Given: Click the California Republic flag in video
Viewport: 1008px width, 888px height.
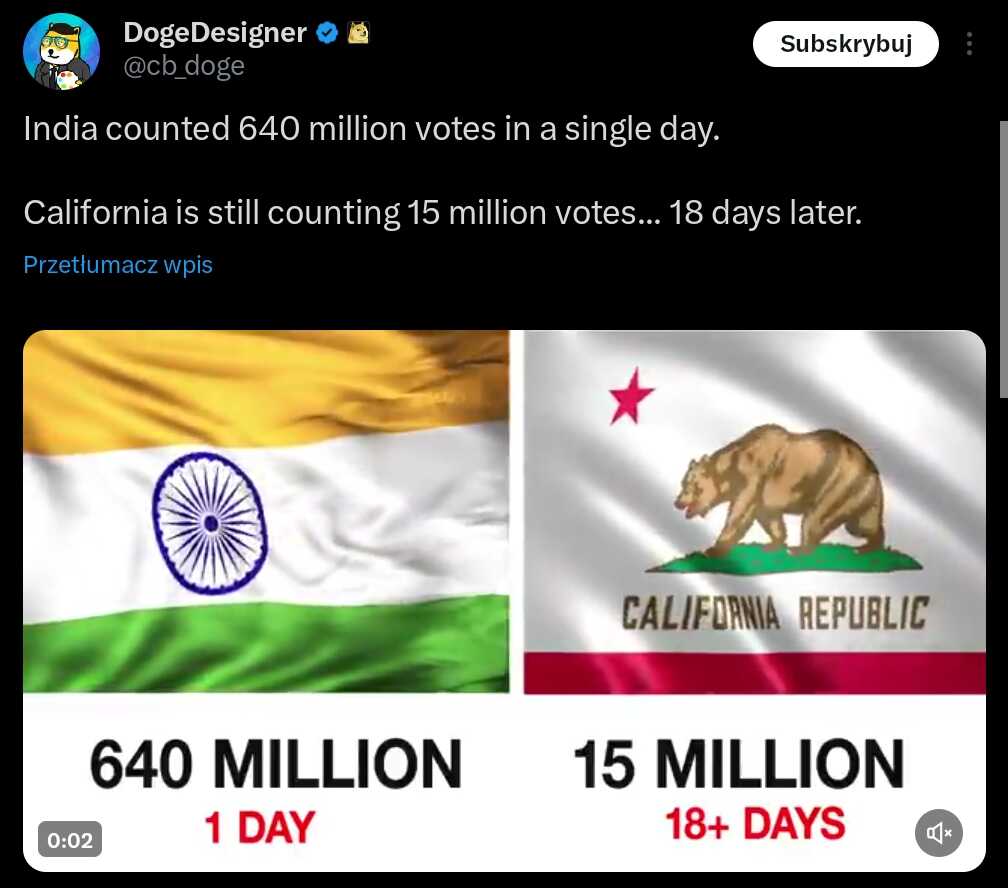Looking at the screenshot, I should point(755,512).
